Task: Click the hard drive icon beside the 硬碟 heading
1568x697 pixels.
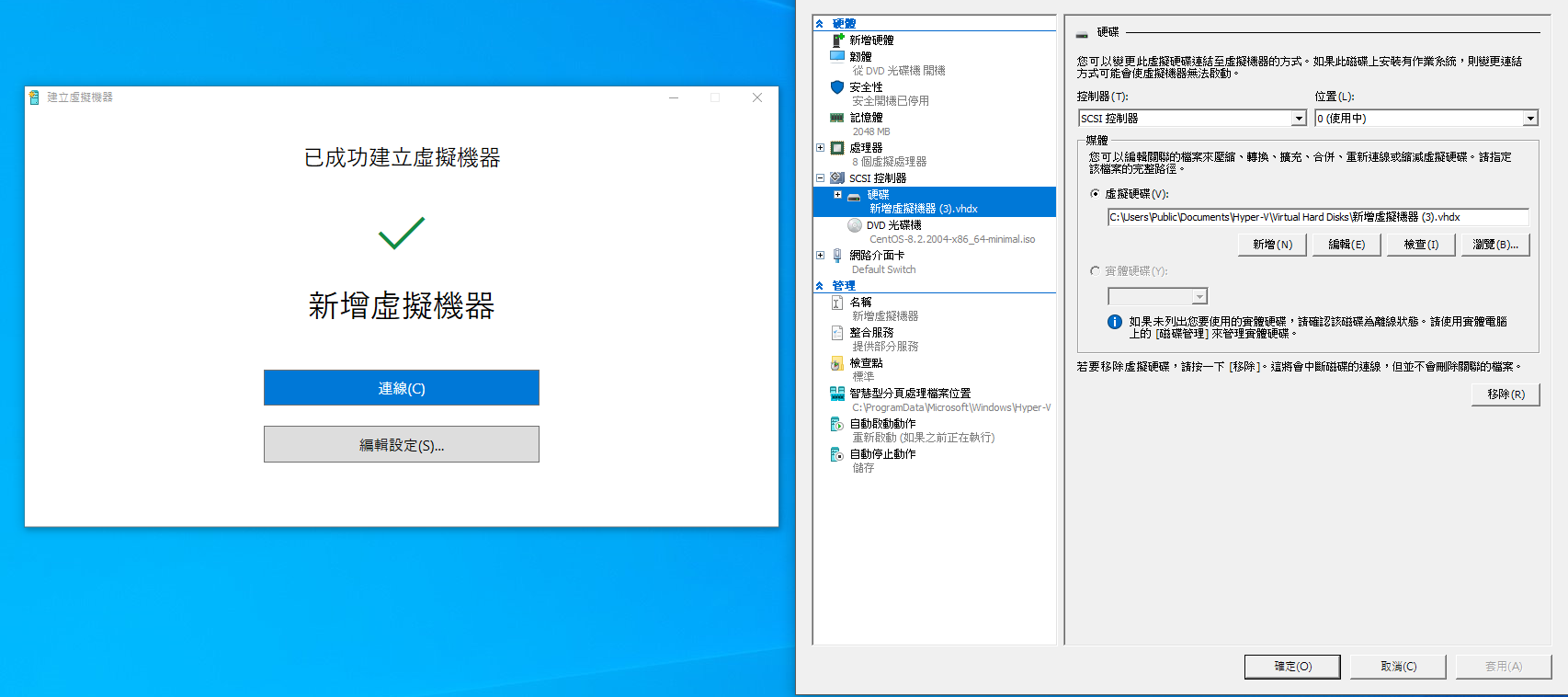Action: pos(1082,34)
